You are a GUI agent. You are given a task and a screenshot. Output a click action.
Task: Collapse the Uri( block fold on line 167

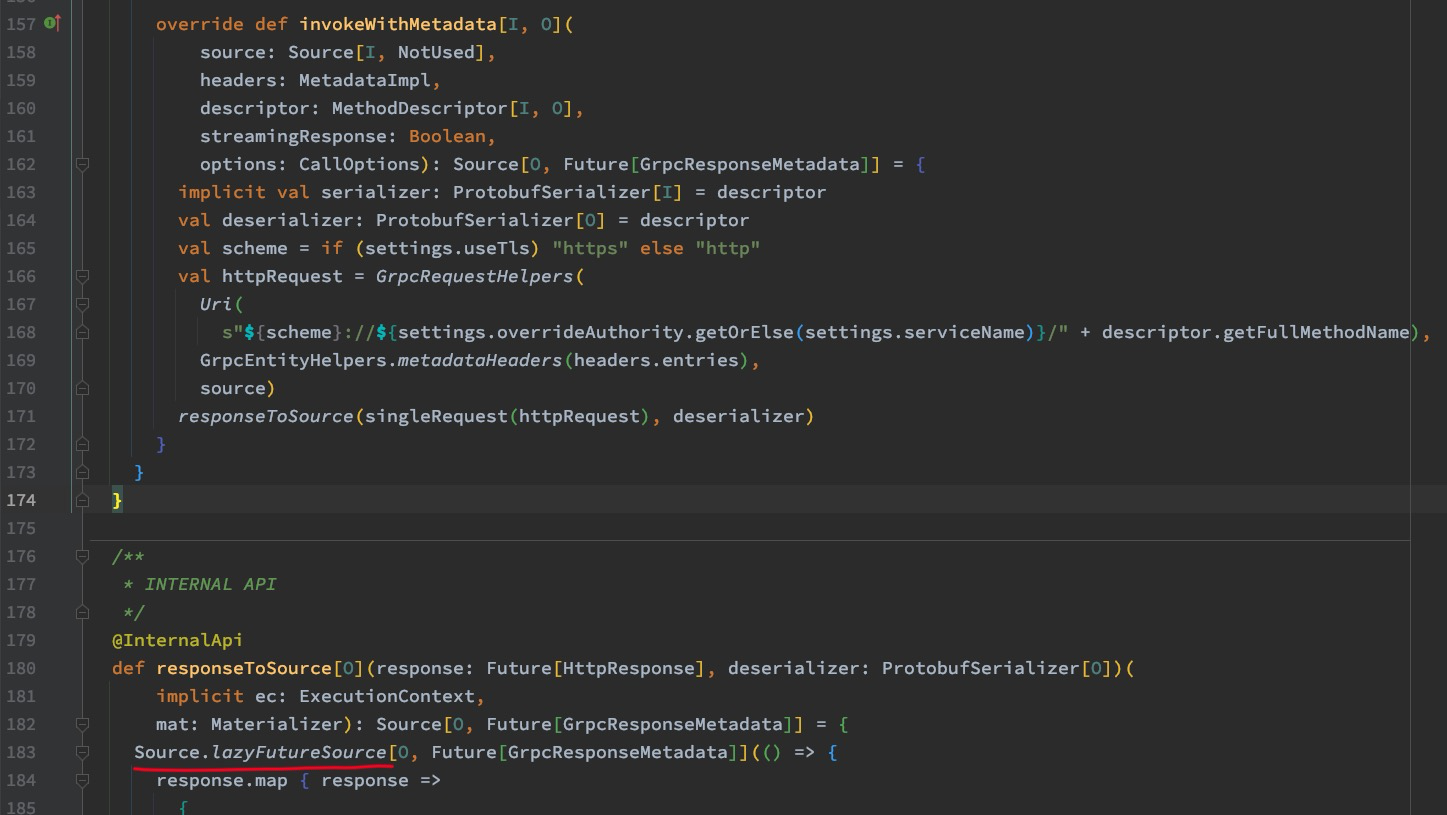[83, 304]
